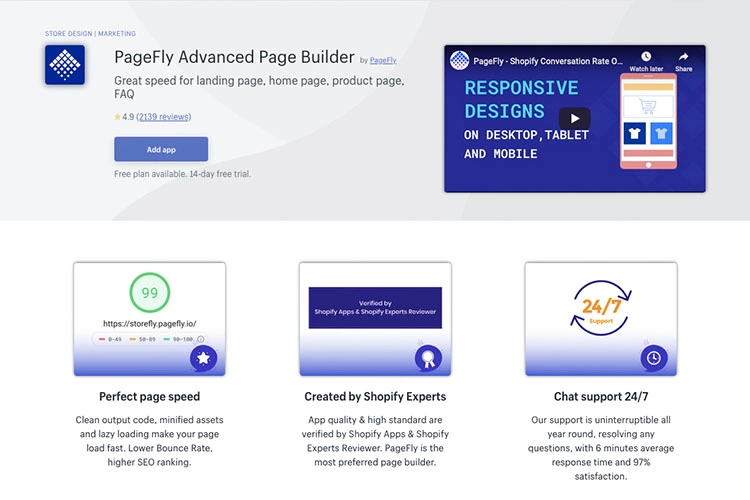The image size is (750, 500).
Task: Open the 2139 reviews link
Action: 164,117
